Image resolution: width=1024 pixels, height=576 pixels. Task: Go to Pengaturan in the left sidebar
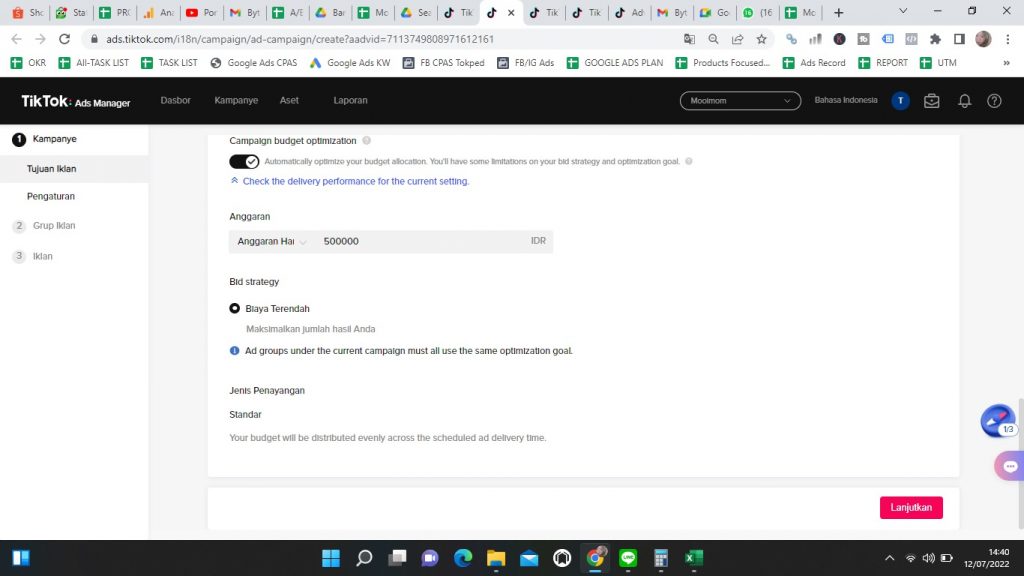click(x=51, y=197)
